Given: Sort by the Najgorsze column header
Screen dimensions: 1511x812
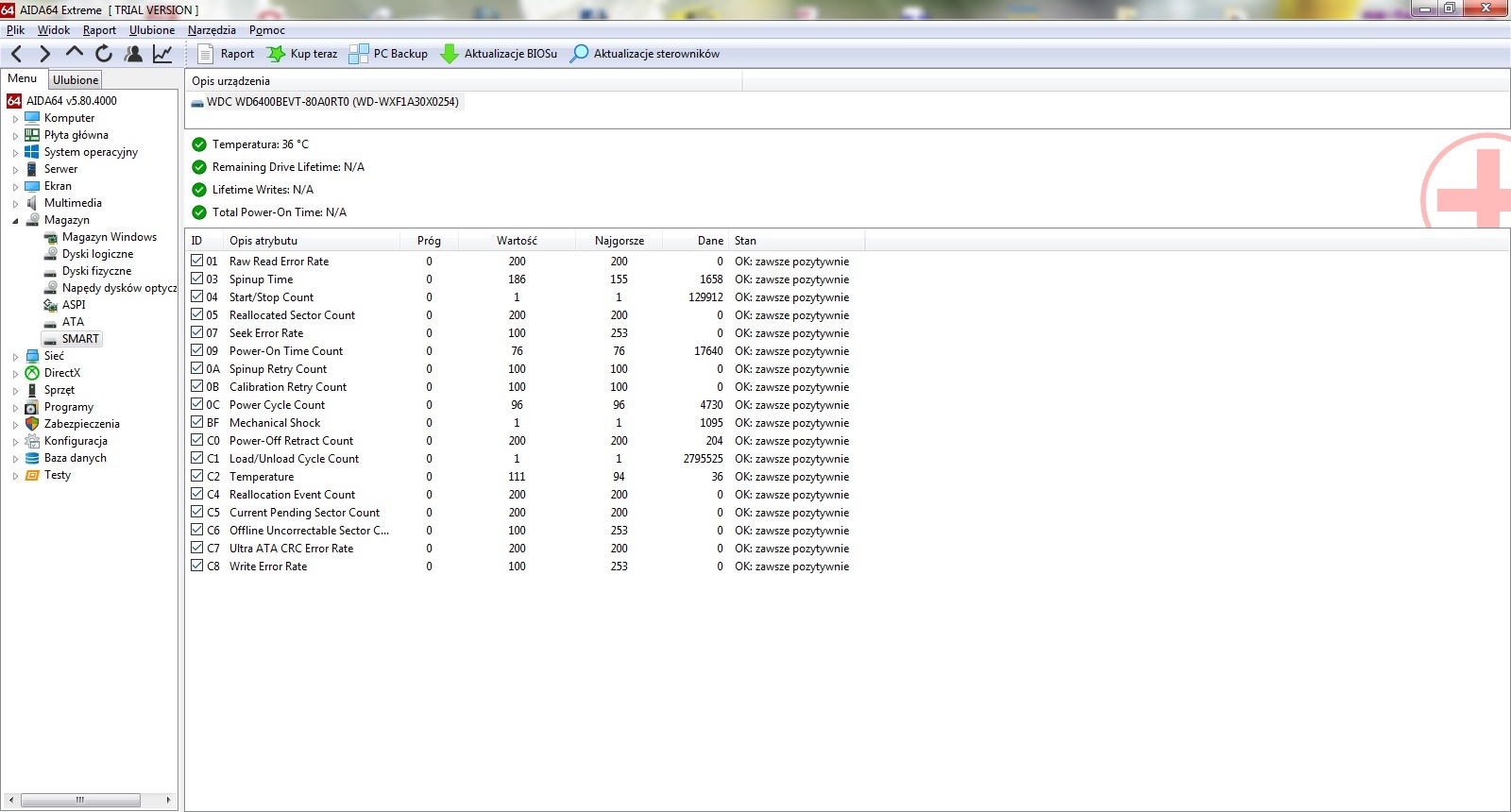Looking at the screenshot, I should point(620,241).
